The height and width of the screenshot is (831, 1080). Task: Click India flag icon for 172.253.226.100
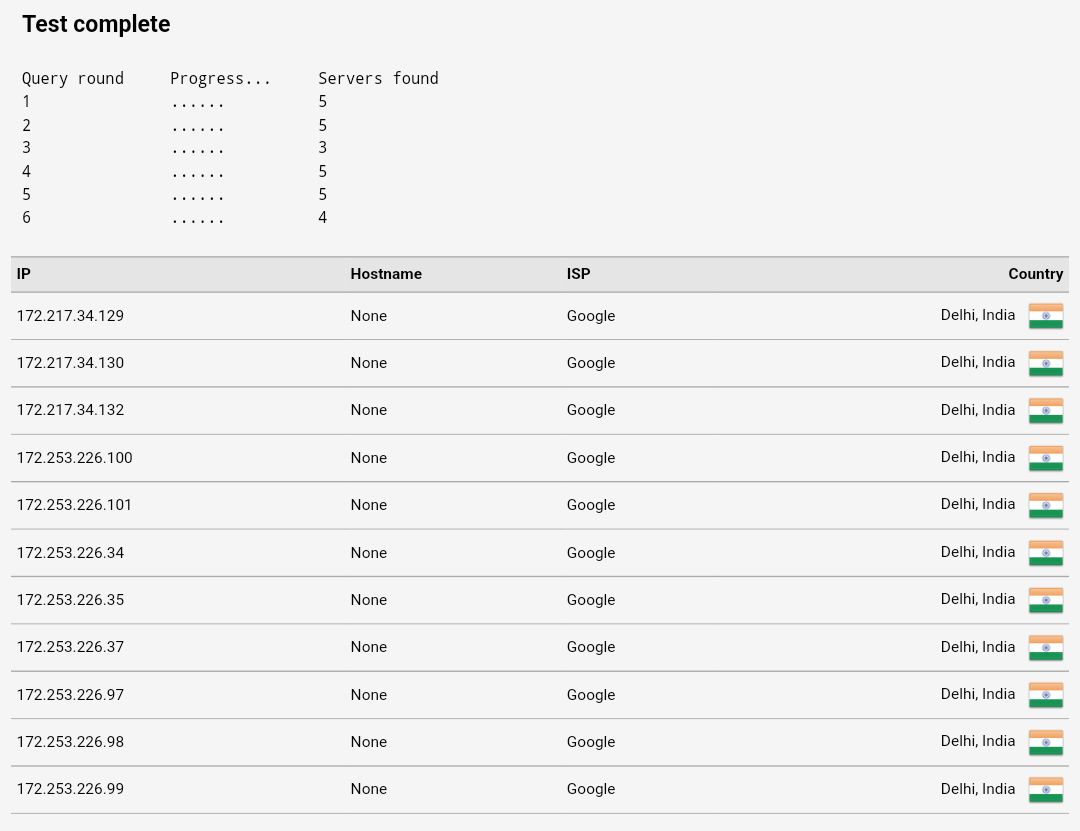click(x=1046, y=458)
